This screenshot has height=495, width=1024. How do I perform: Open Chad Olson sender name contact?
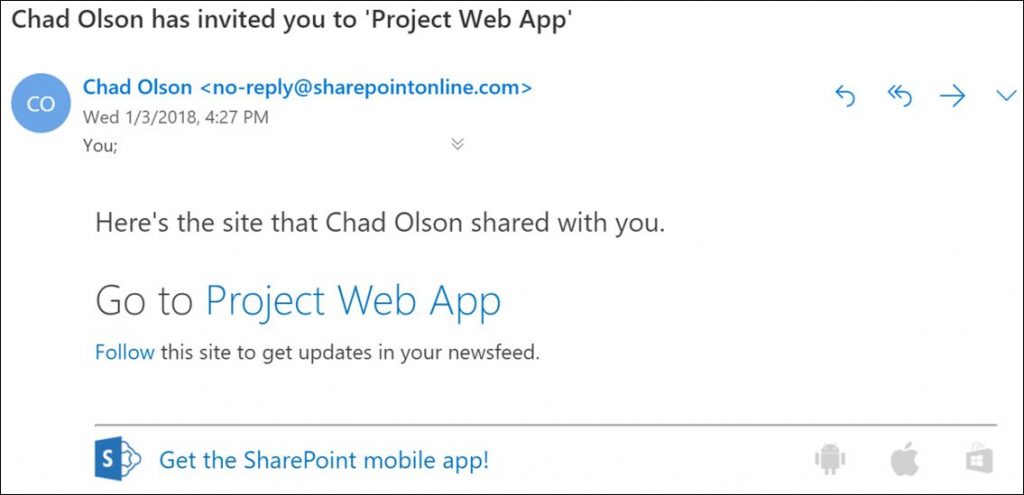coord(137,88)
